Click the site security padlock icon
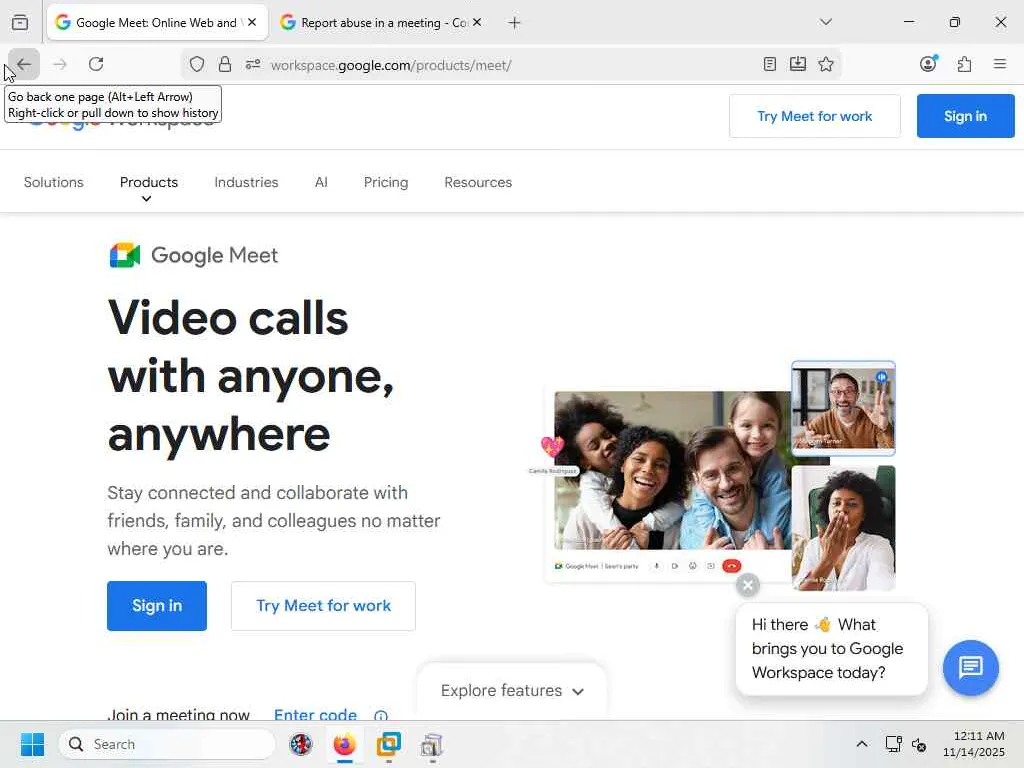Image resolution: width=1024 pixels, height=768 pixels. [225, 64]
